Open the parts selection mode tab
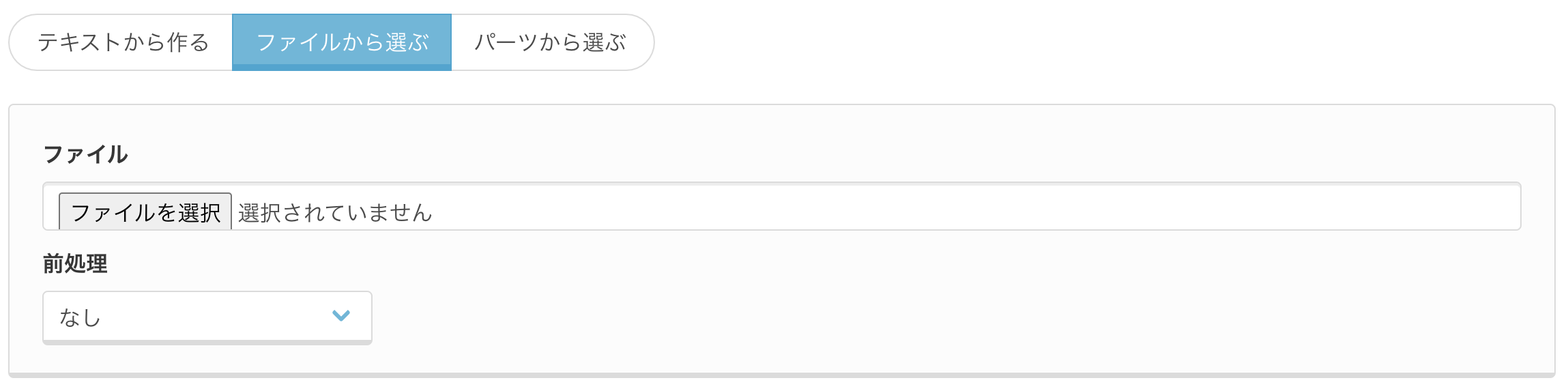This screenshot has height=389, width=1568. click(551, 42)
